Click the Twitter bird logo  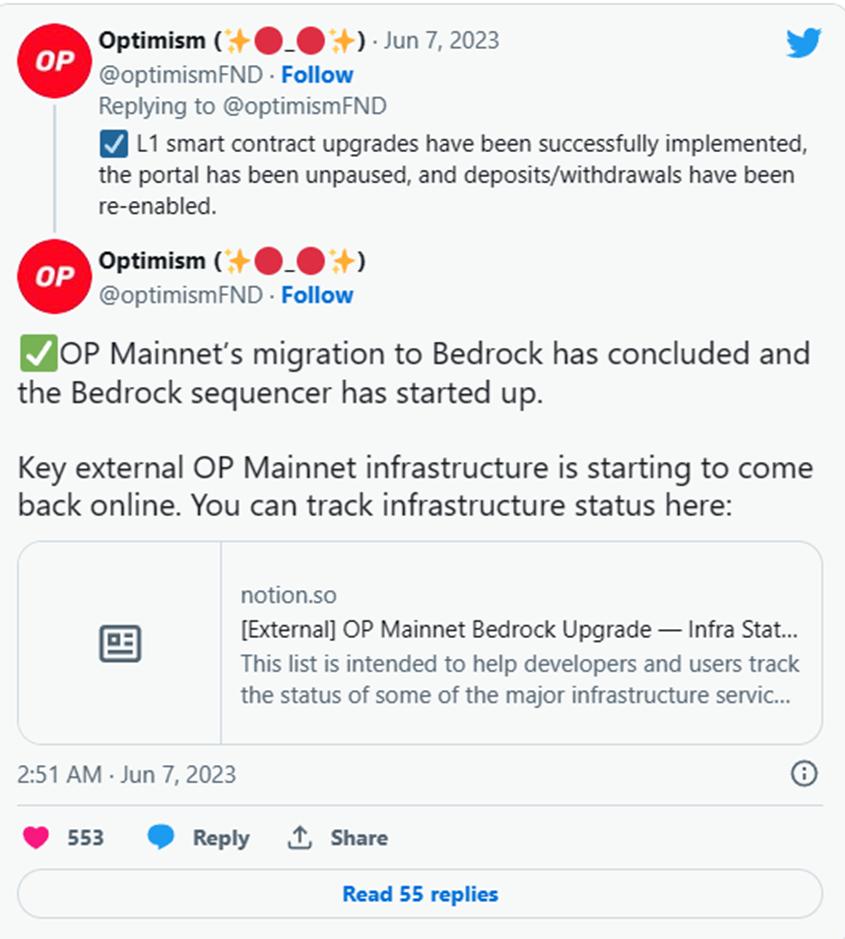[x=803, y=42]
